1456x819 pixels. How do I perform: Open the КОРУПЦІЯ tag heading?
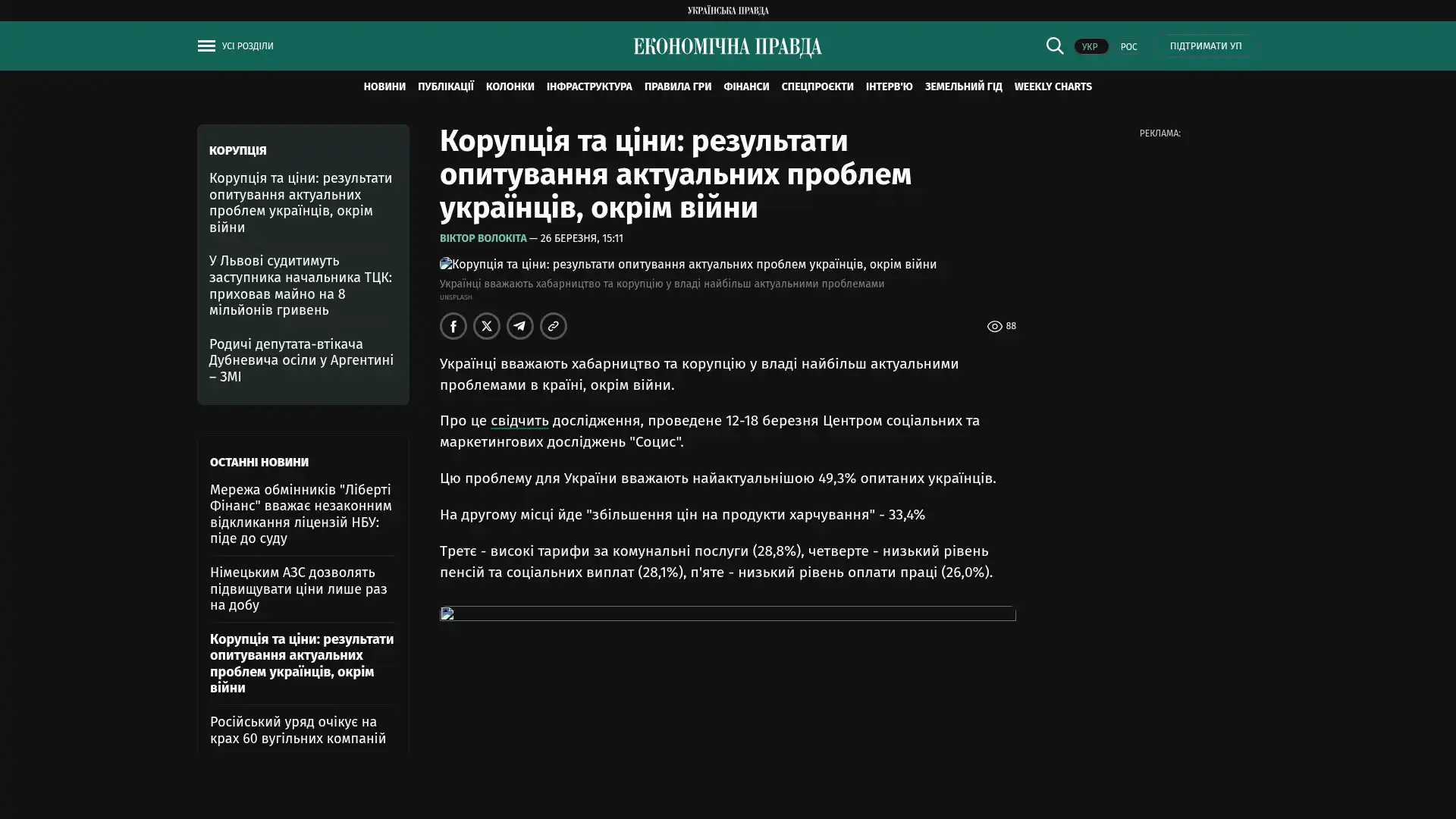(237, 151)
